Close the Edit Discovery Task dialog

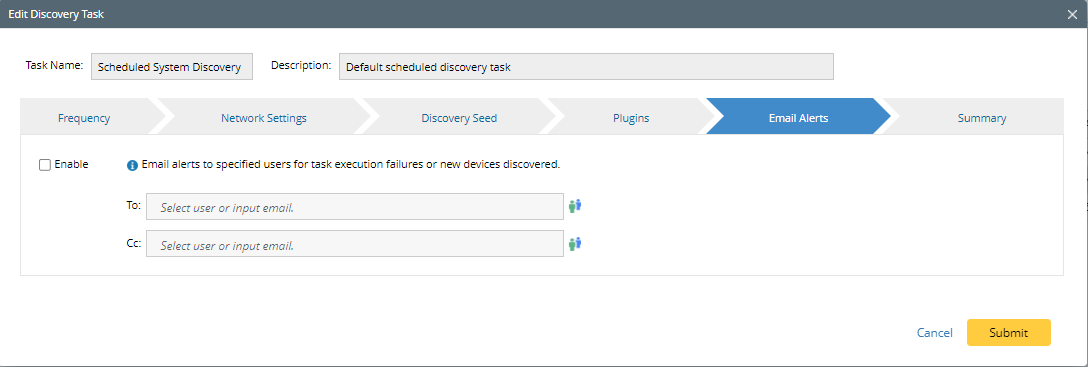pyautogui.click(x=1072, y=14)
